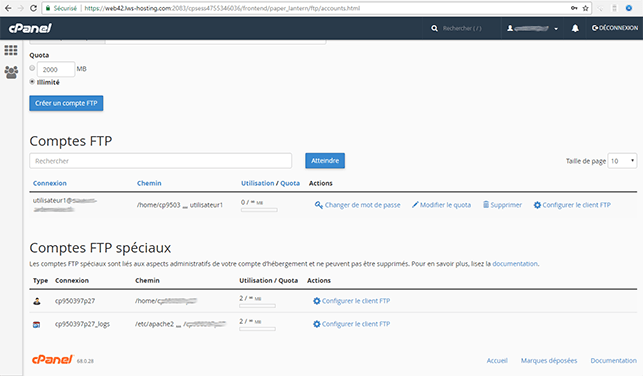Click the Comptes FTP spéciaux heading
The height and width of the screenshot is (376, 643).
tap(100, 248)
